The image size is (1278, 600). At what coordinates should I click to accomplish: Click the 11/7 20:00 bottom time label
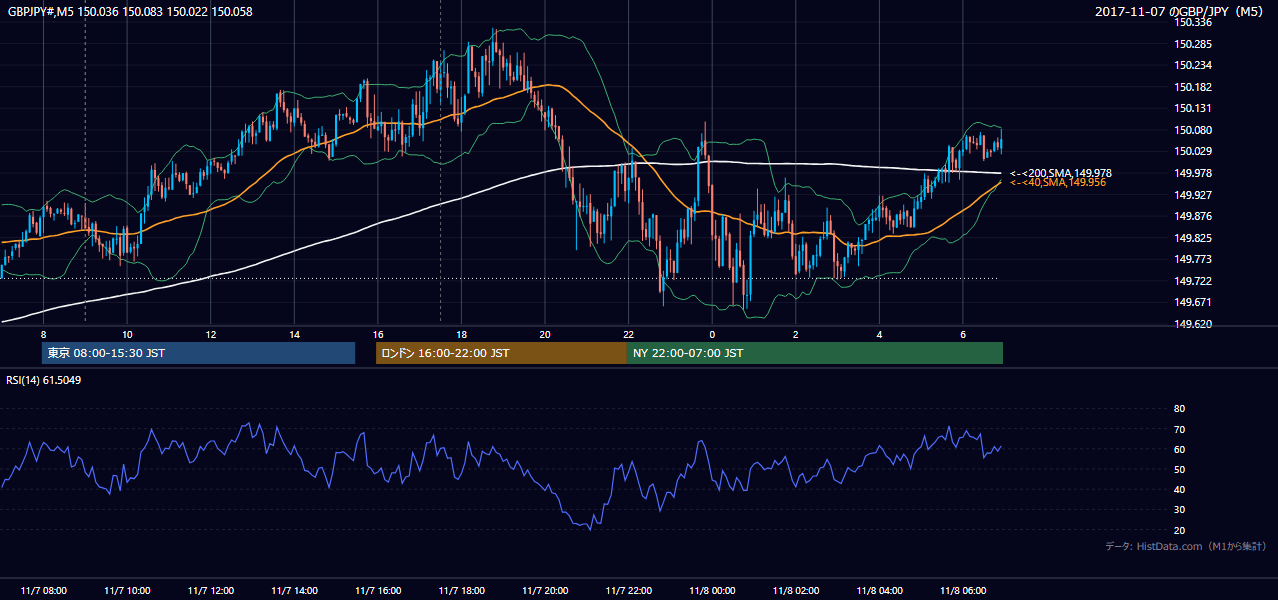pyautogui.click(x=545, y=591)
